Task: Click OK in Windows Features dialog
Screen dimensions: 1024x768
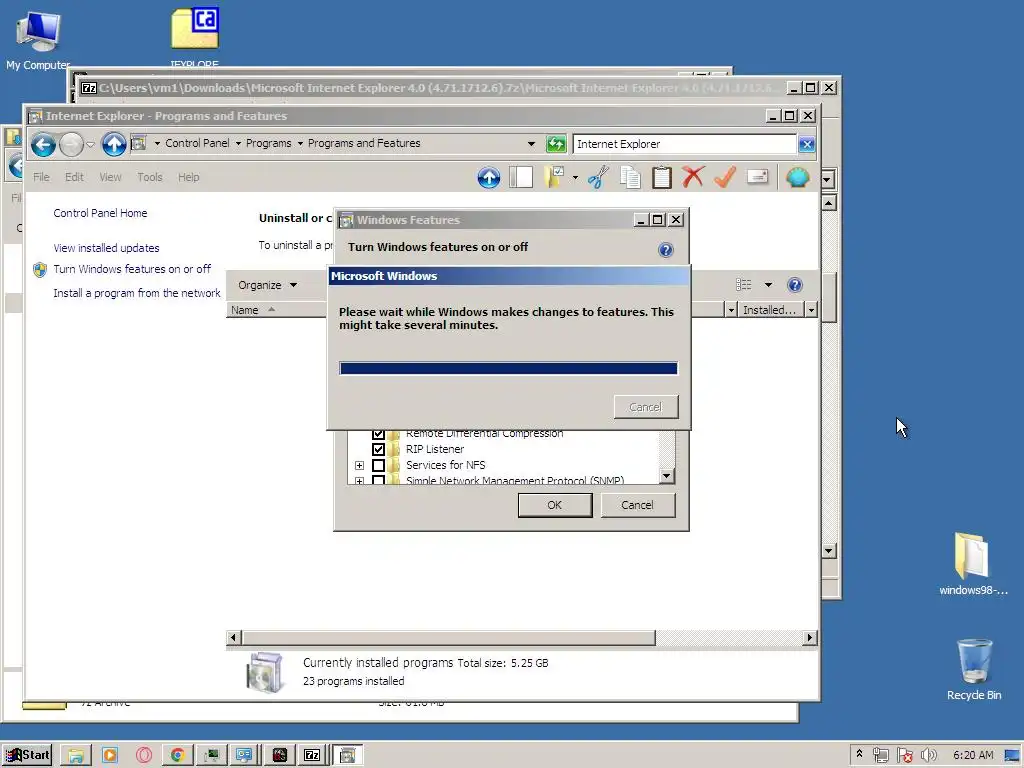Action: (554, 505)
